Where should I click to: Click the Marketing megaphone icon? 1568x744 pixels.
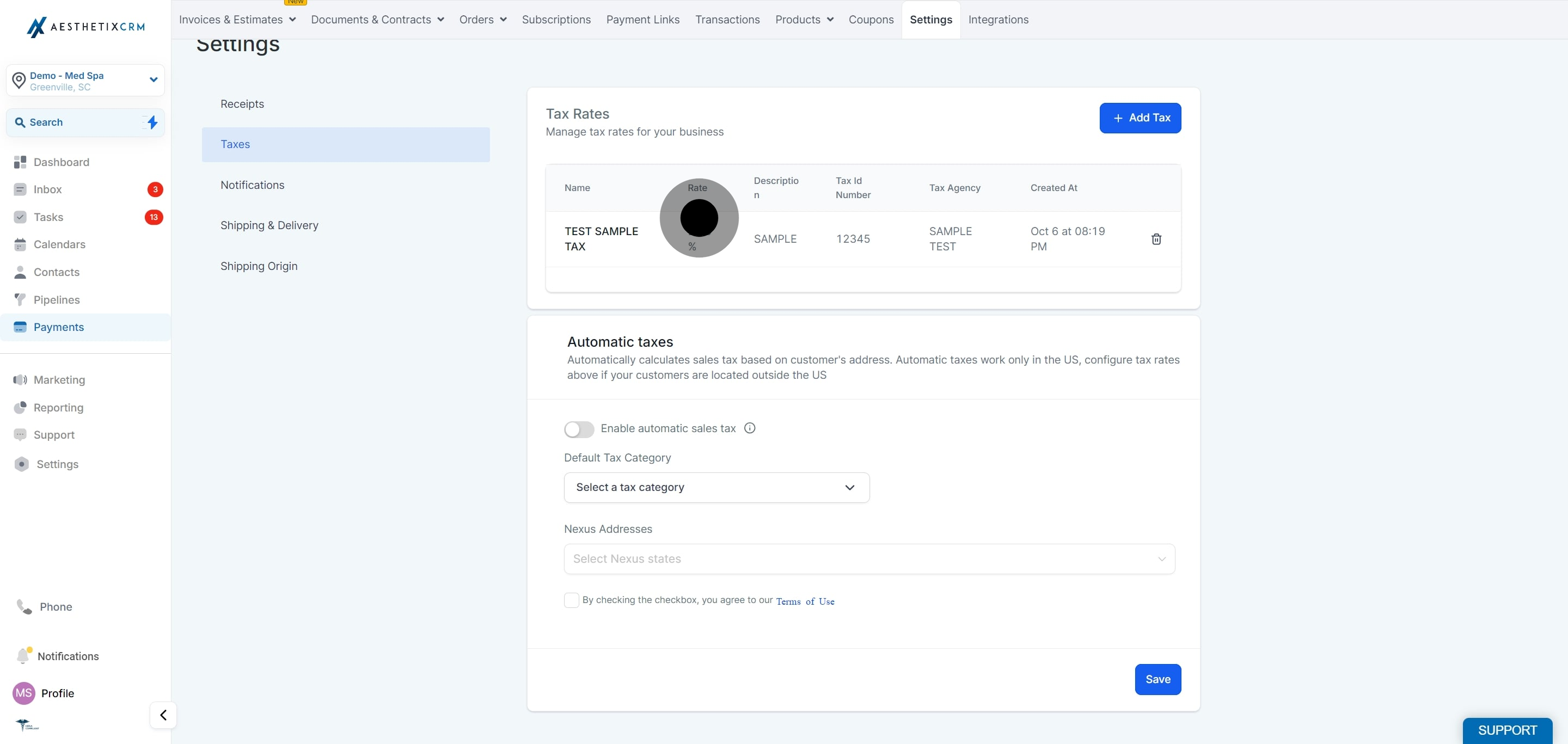tap(20, 380)
